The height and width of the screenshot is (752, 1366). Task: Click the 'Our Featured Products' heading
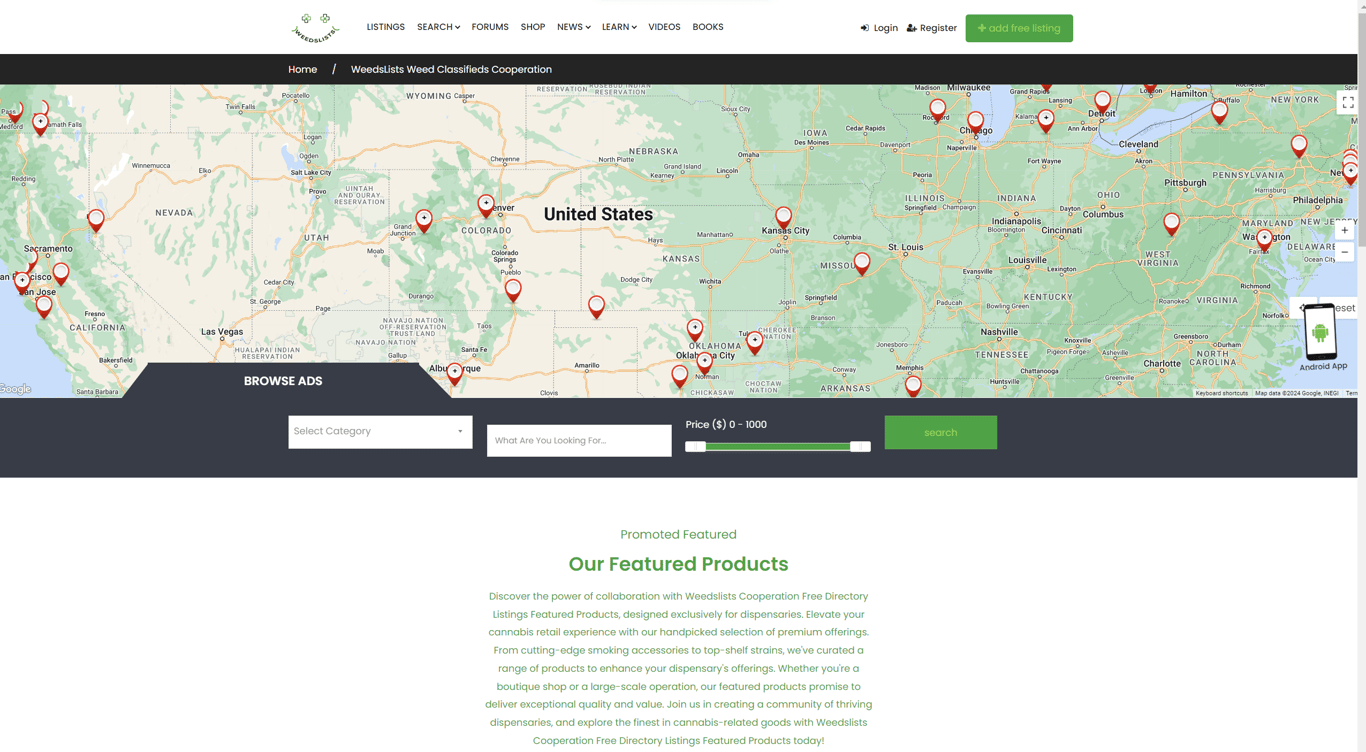(678, 565)
